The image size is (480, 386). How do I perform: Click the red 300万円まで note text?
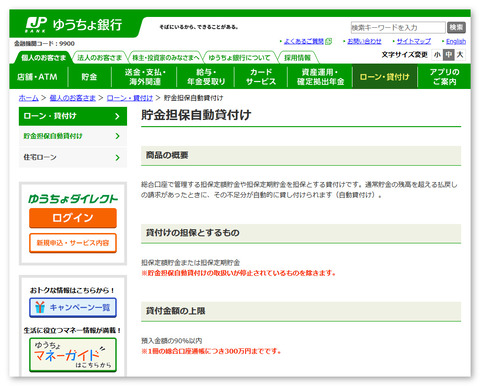(x=211, y=351)
